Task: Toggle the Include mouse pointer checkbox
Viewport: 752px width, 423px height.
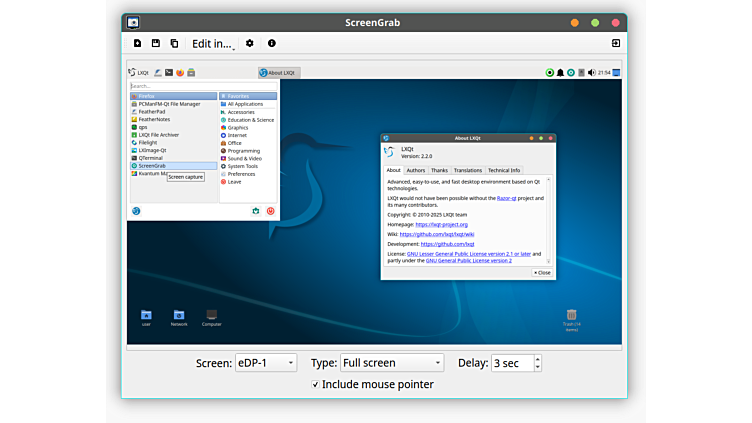Action: click(x=316, y=385)
